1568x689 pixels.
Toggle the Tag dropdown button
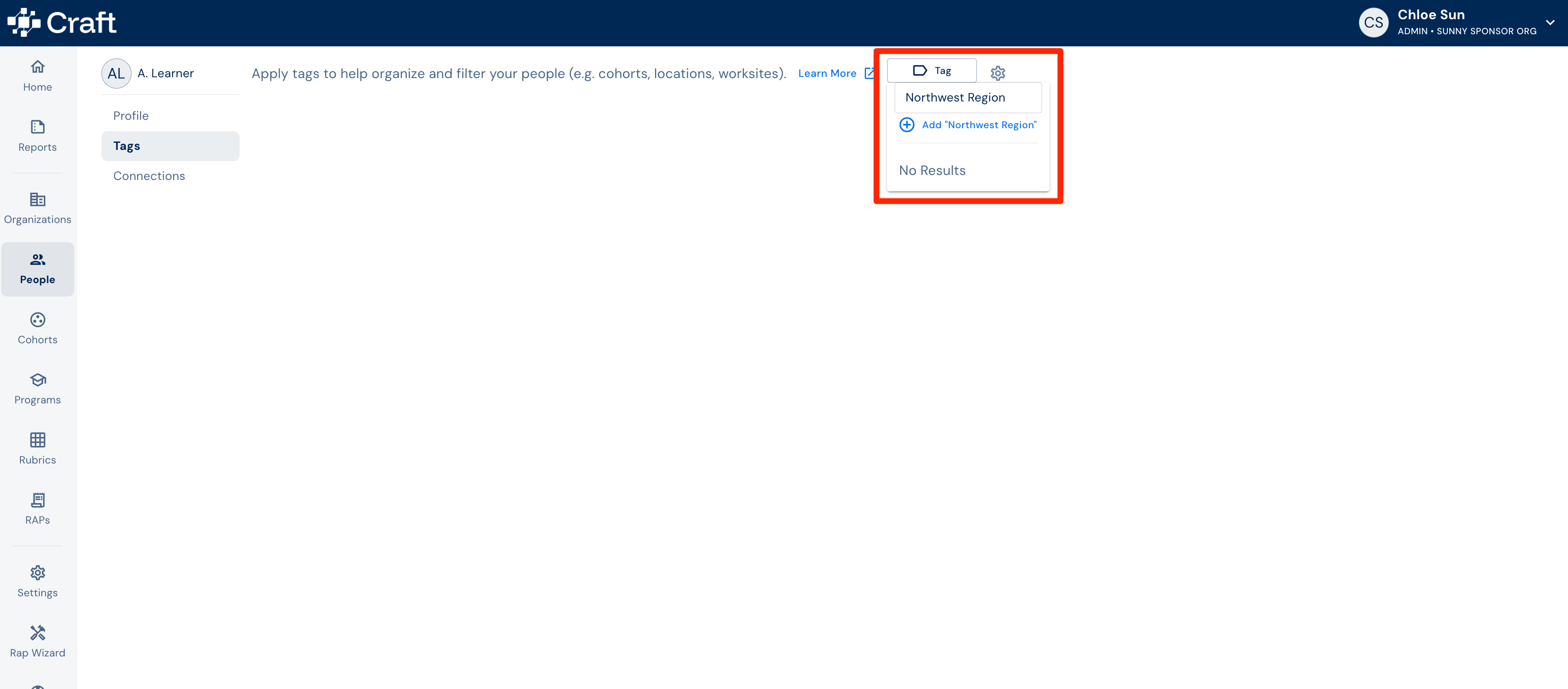[931, 71]
